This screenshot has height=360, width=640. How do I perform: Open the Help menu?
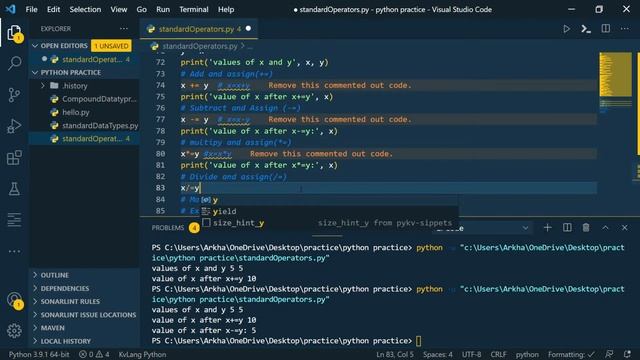pyautogui.click(x=226, y=9)
